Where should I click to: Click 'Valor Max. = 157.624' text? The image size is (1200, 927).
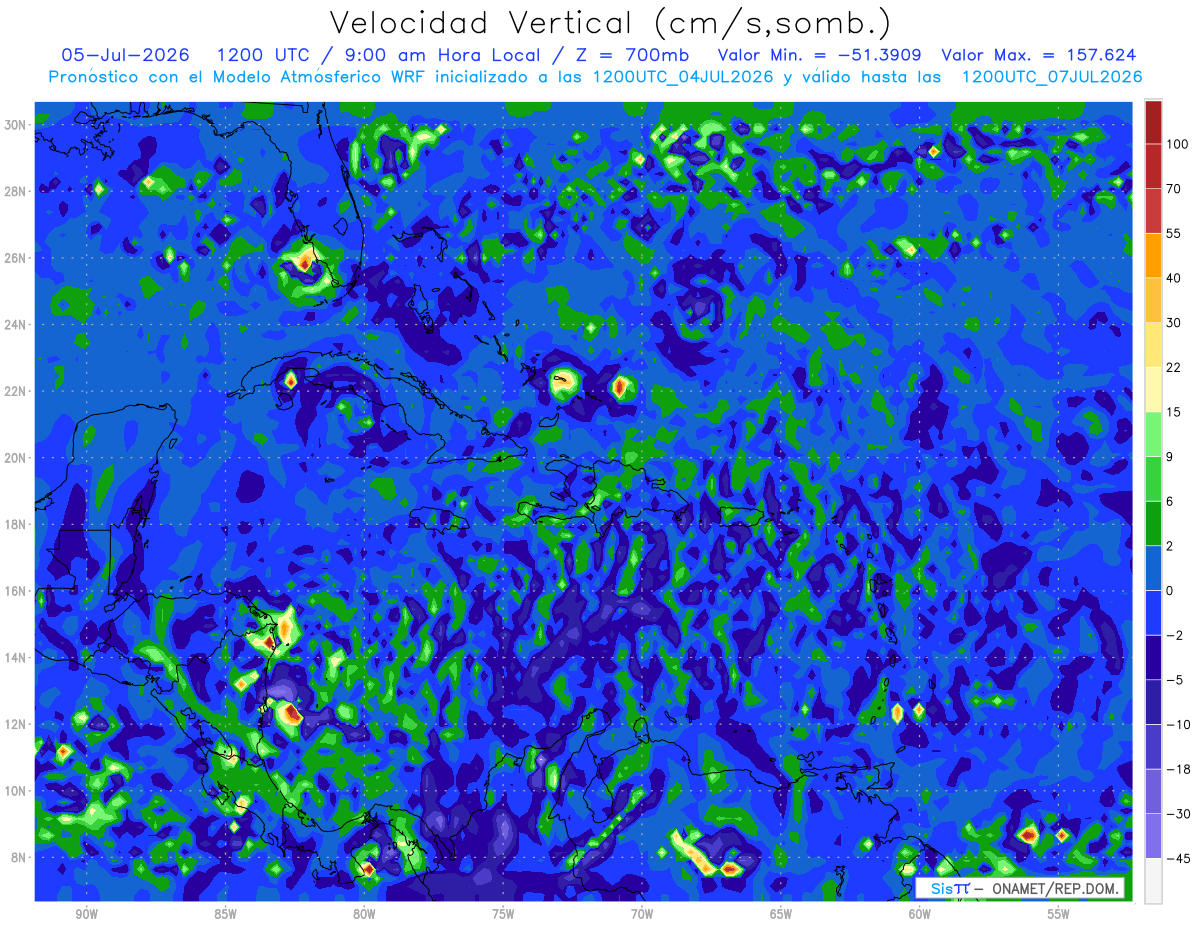click(x=1039, y=55)
